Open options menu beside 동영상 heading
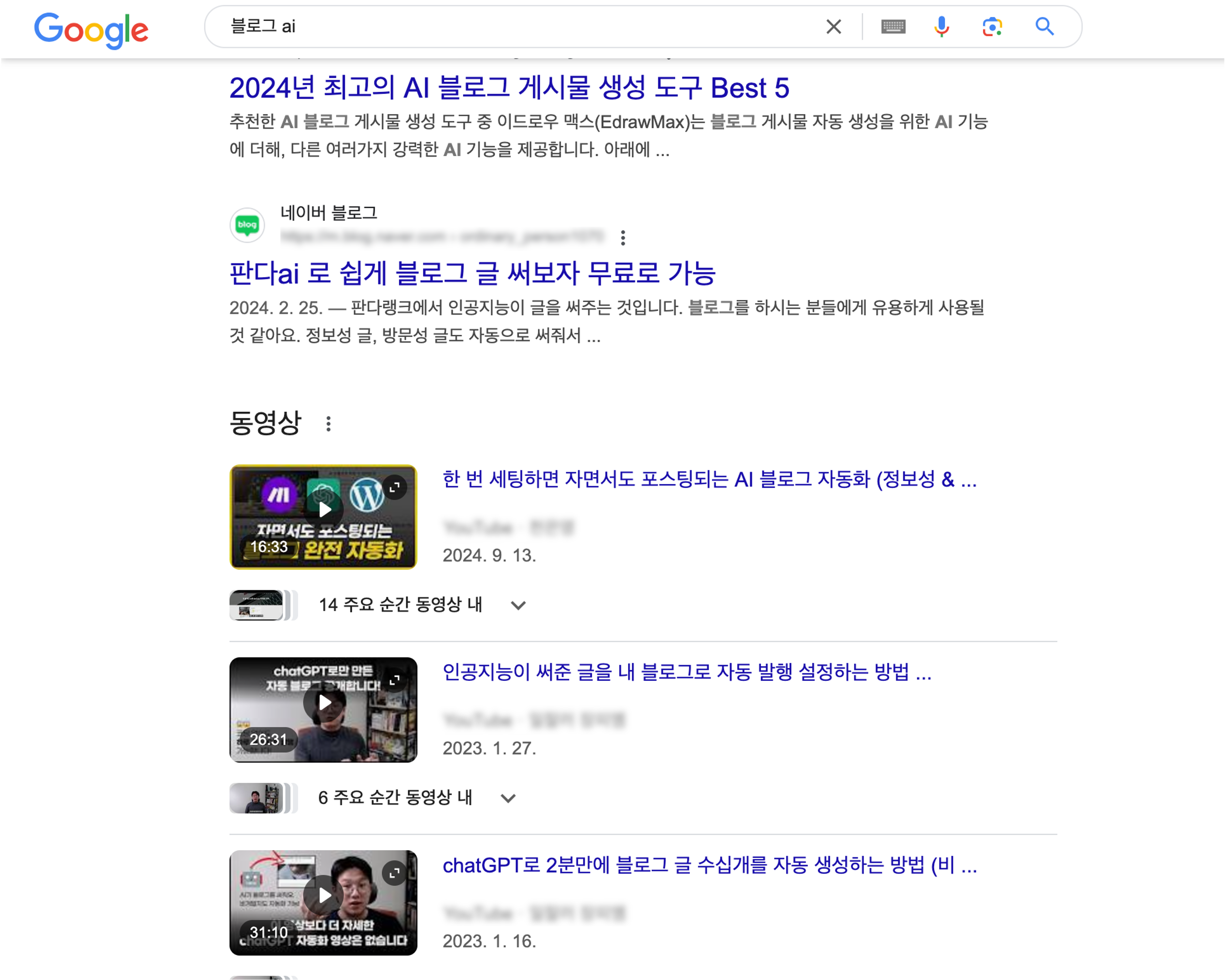Image resolution: width=1225 pixels, height=980 pixels. click(328, 423)
